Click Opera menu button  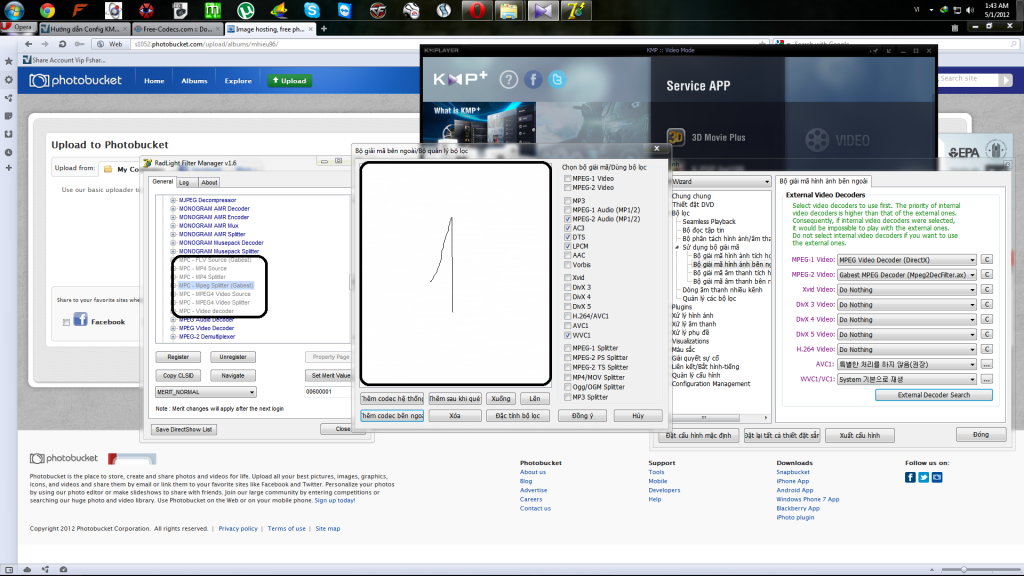pos(18,27)
